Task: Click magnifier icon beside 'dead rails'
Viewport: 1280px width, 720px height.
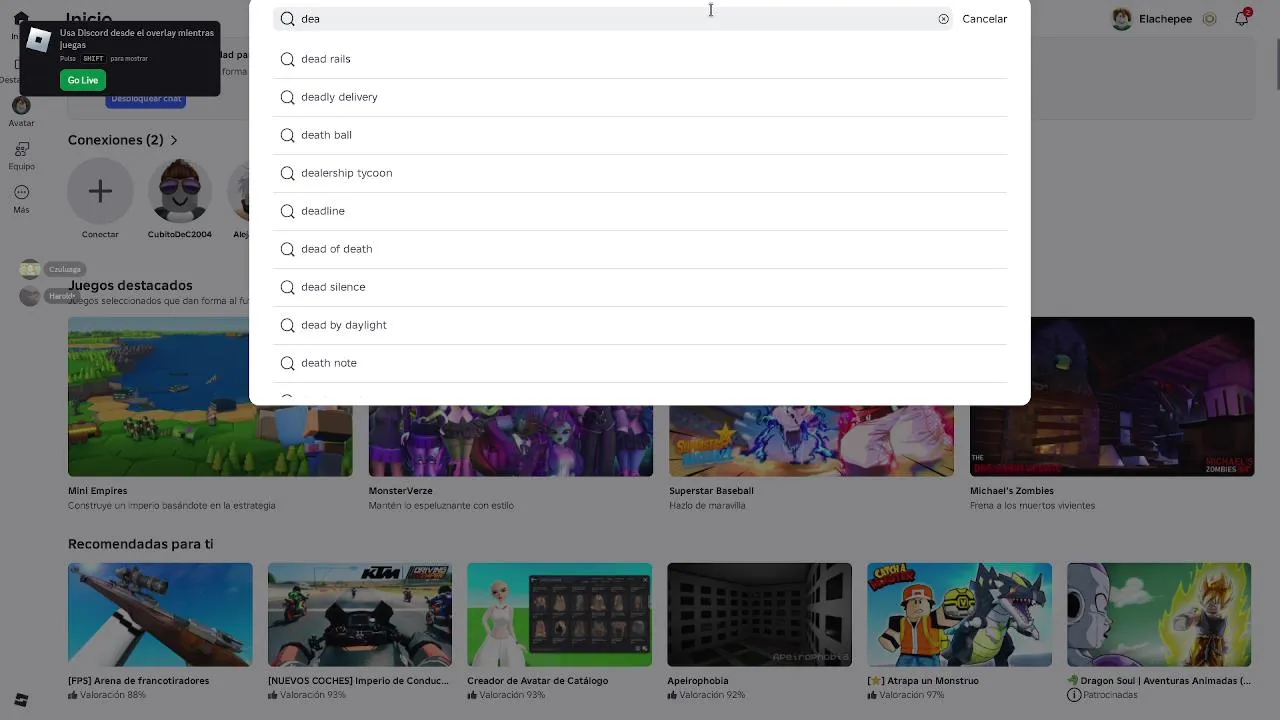Action: [x=287, y=59]
